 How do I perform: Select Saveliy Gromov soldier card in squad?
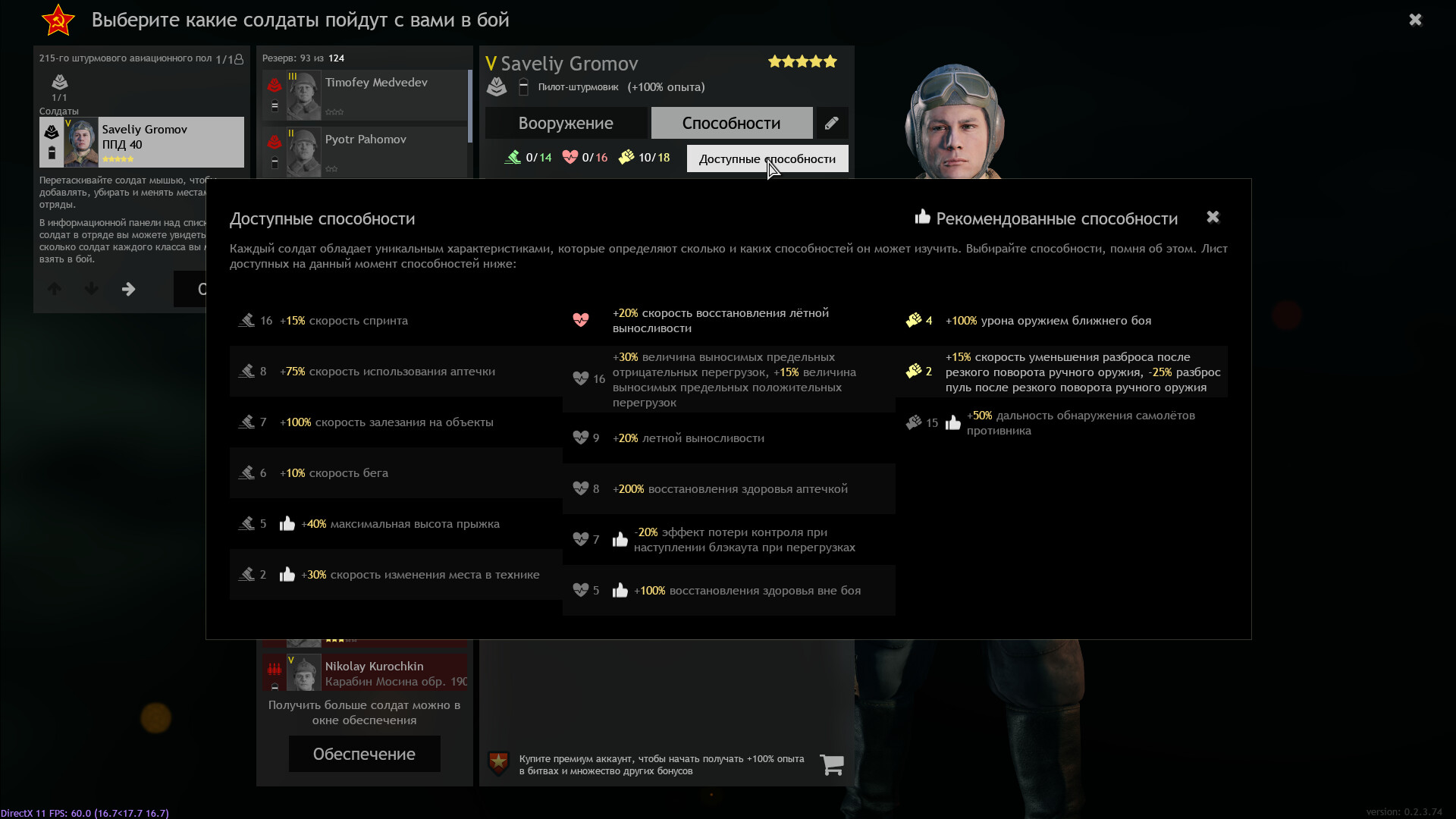coord(142,142)
